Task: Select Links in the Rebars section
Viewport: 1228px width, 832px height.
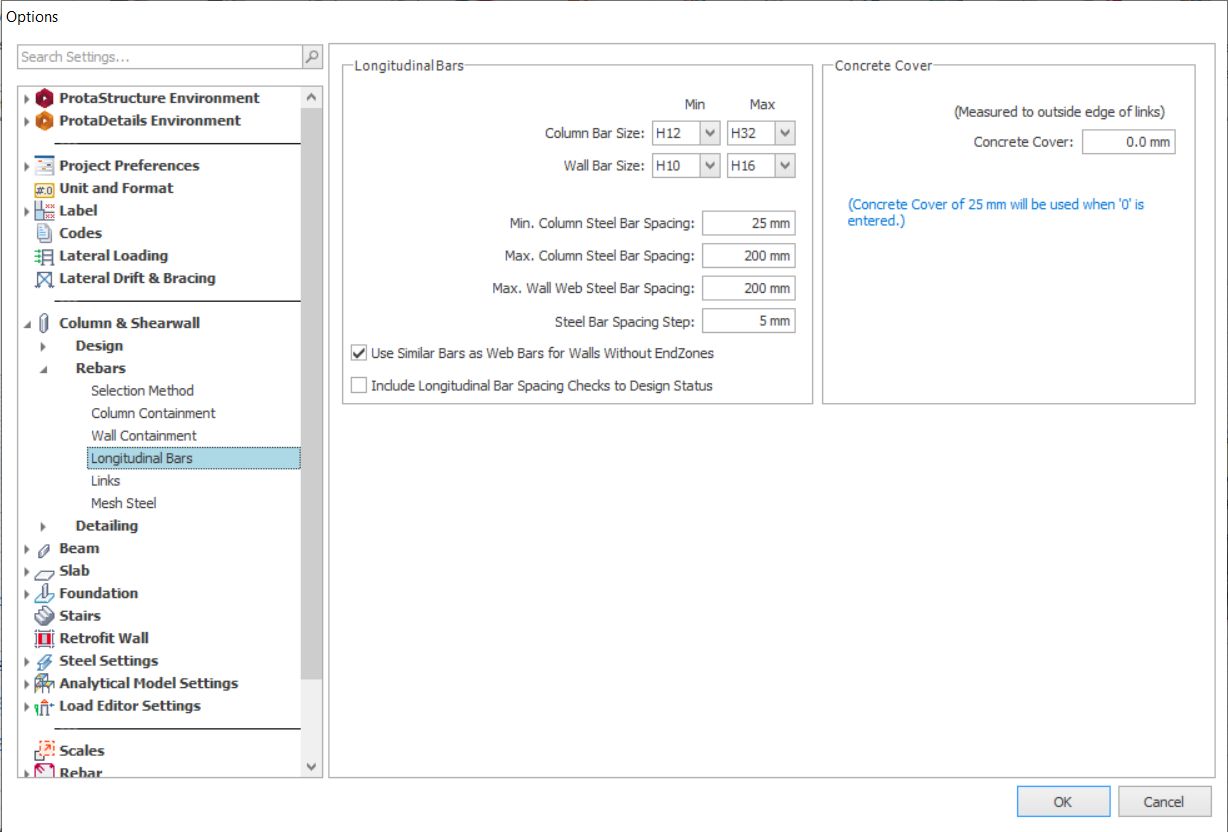Action: 105,481
